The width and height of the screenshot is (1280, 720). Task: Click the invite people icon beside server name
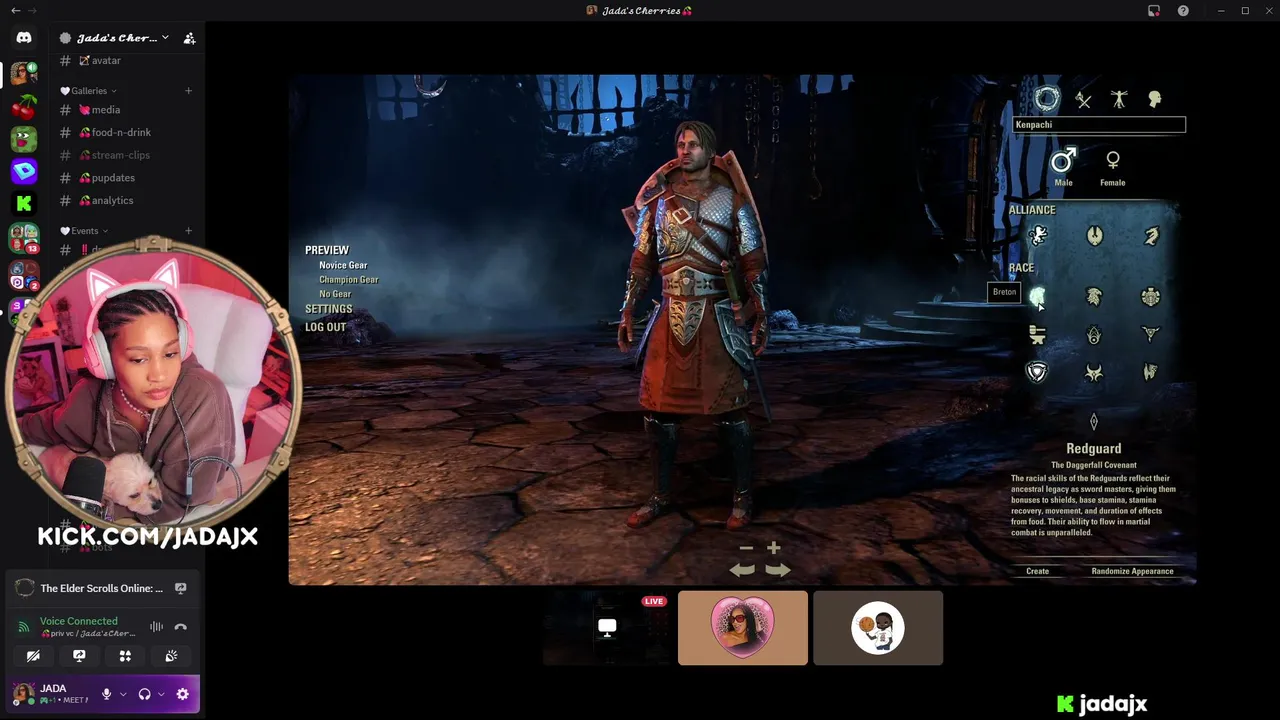[x=189, y=38]
